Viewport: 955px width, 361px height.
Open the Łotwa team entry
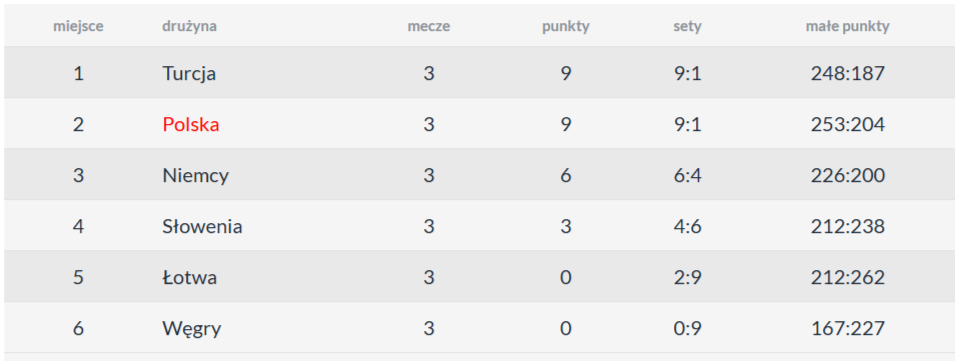click(189, 278)
